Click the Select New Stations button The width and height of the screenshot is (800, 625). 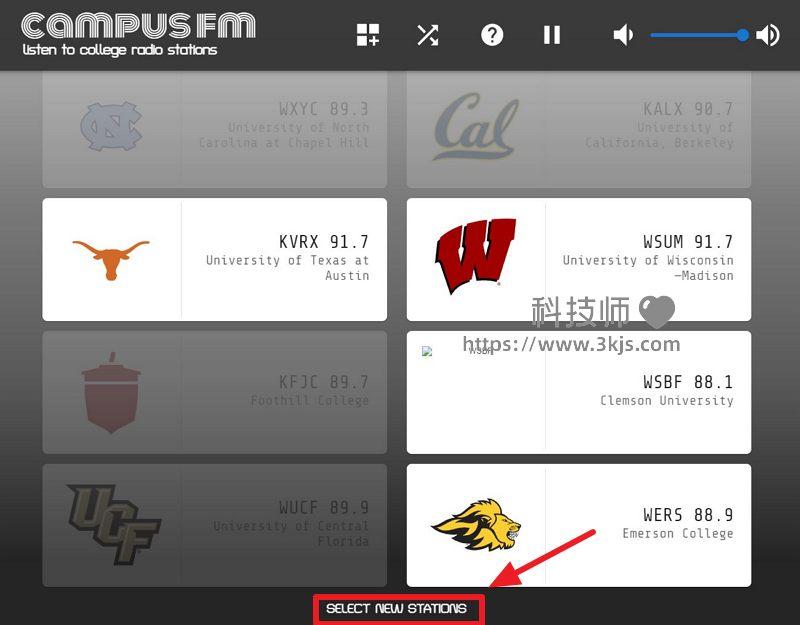(396, 609)
